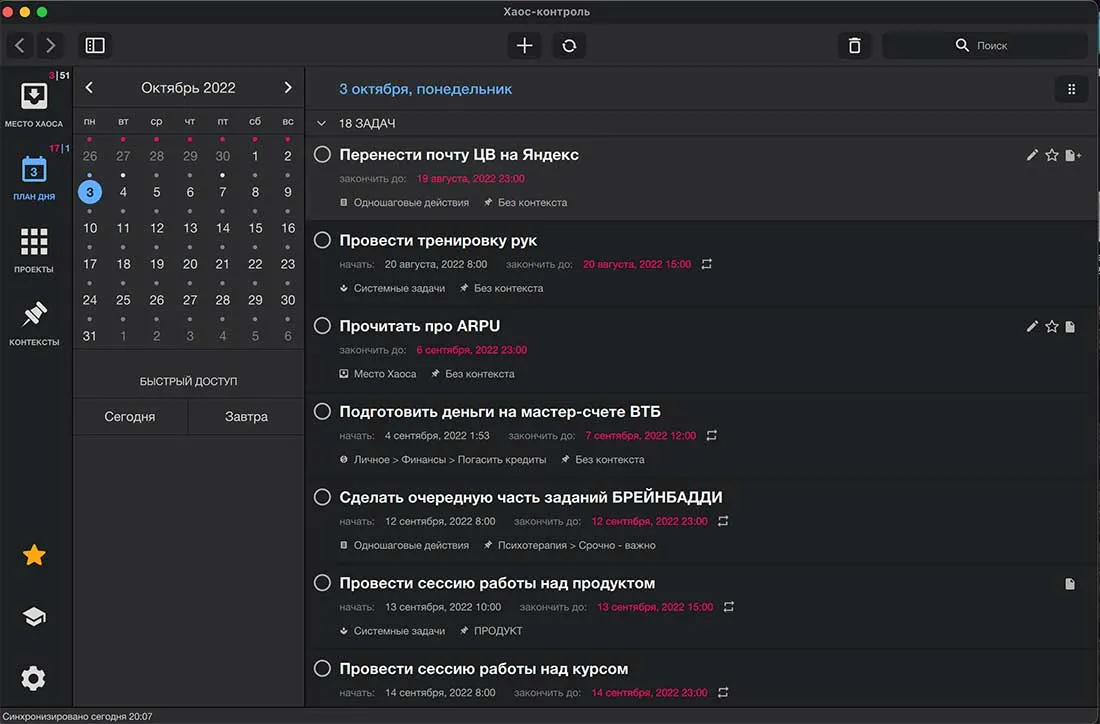Click the 'Сегодня' quick access button
The image size is (1100, 724).
coord(130,416)
